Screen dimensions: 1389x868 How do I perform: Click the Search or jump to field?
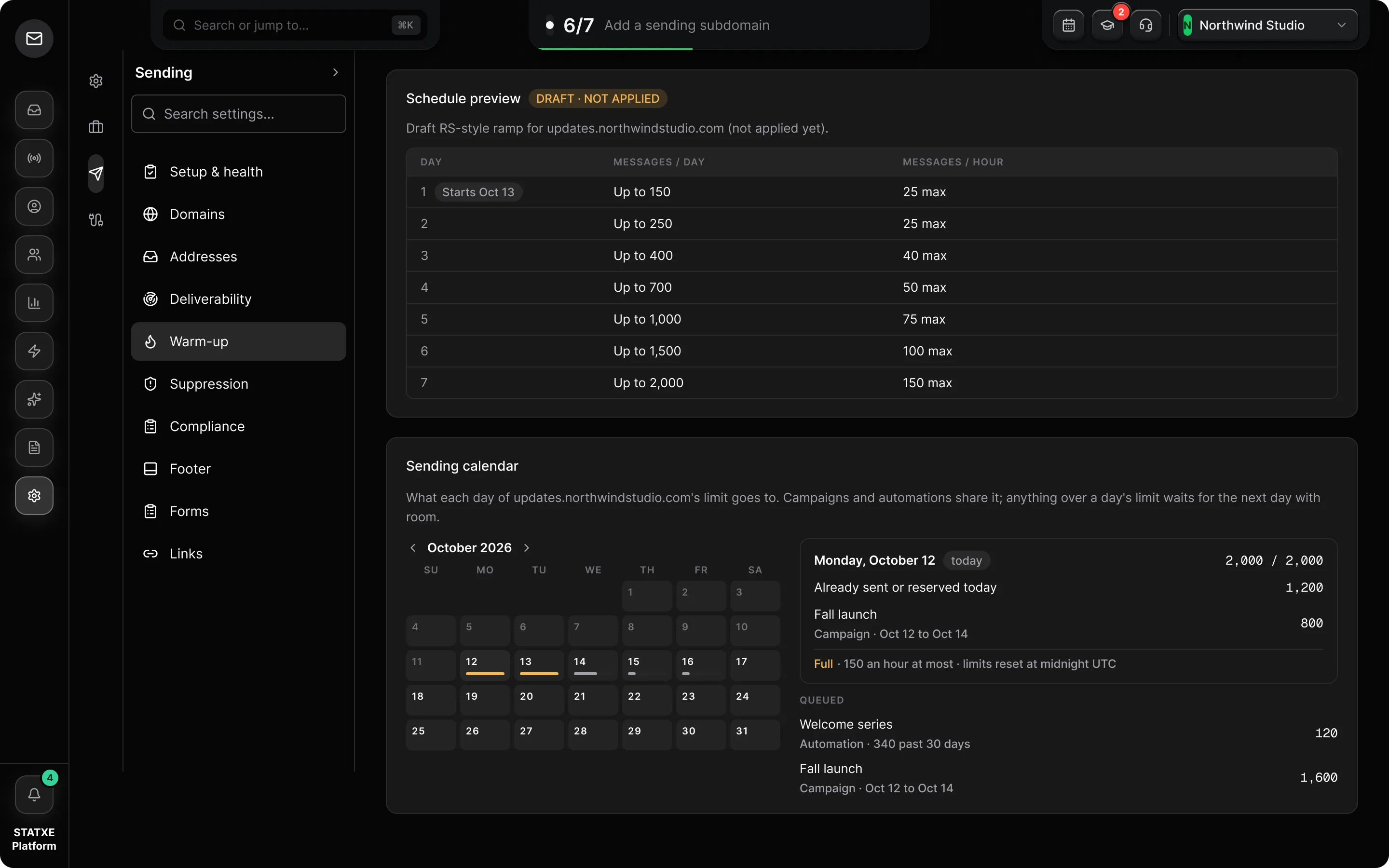coord(295,25)
